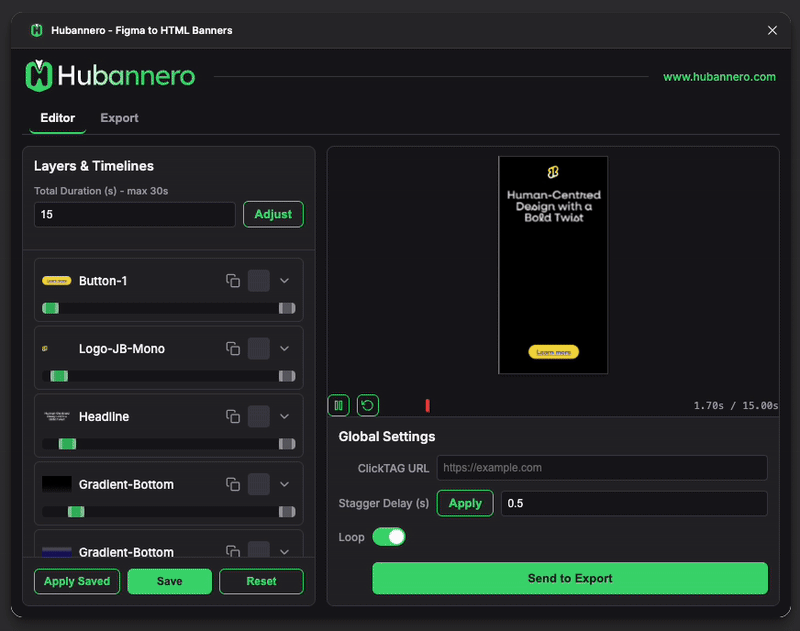Click the ClickTAG URL input field

(602, 468)
